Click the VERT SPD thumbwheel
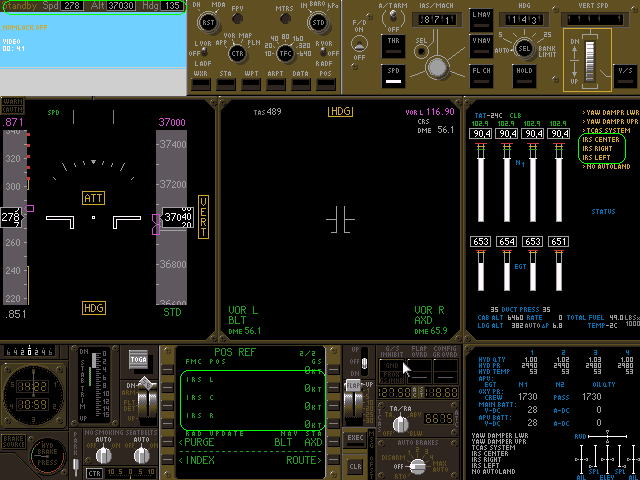The width and height of the screenshot is (640, 480). click(x=589, y=61)
